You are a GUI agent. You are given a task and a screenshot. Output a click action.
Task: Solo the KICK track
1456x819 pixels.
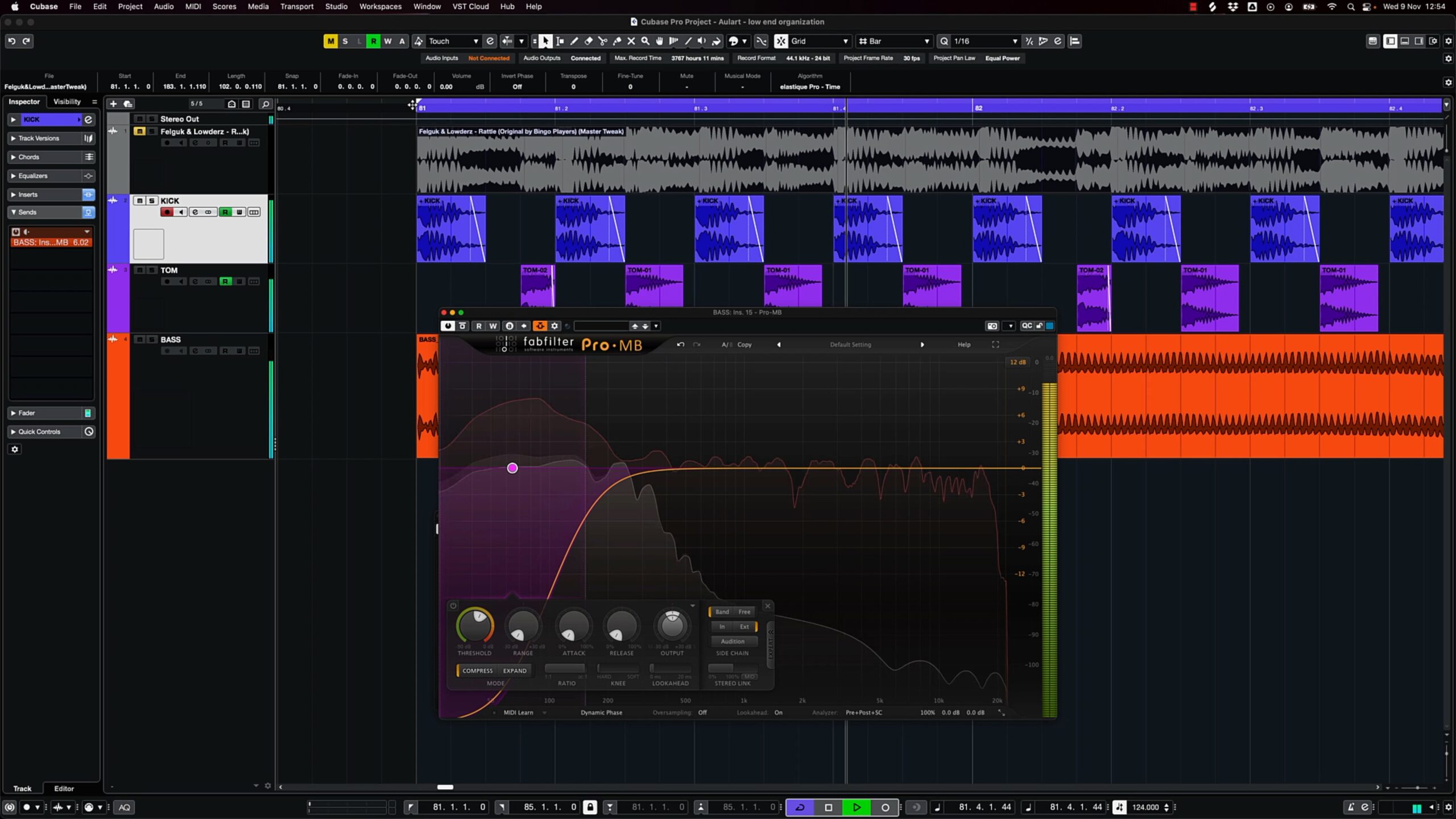(152, 201)
